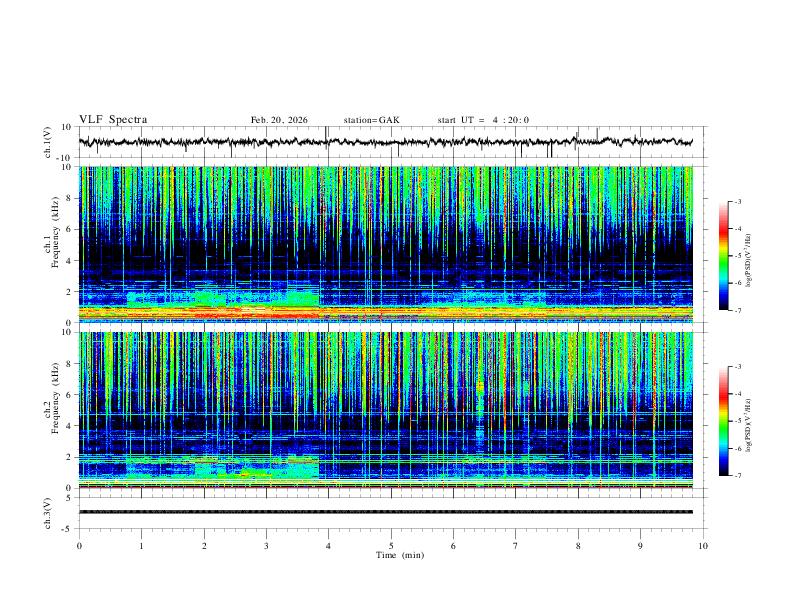This screenshot has height=612, width=792.
Task: Click the ch.3 black signal trace
Action: tap(386, 512)
